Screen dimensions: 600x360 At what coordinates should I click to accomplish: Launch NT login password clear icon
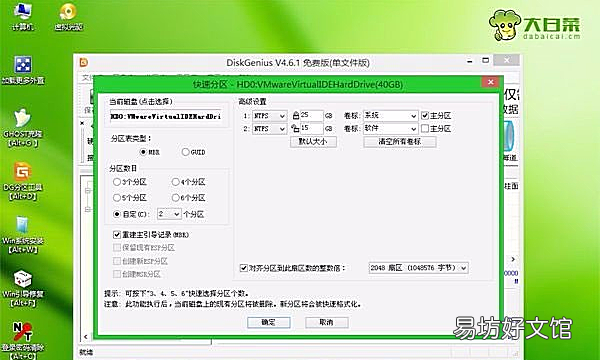pyautogui.click(x=23, y=340)
